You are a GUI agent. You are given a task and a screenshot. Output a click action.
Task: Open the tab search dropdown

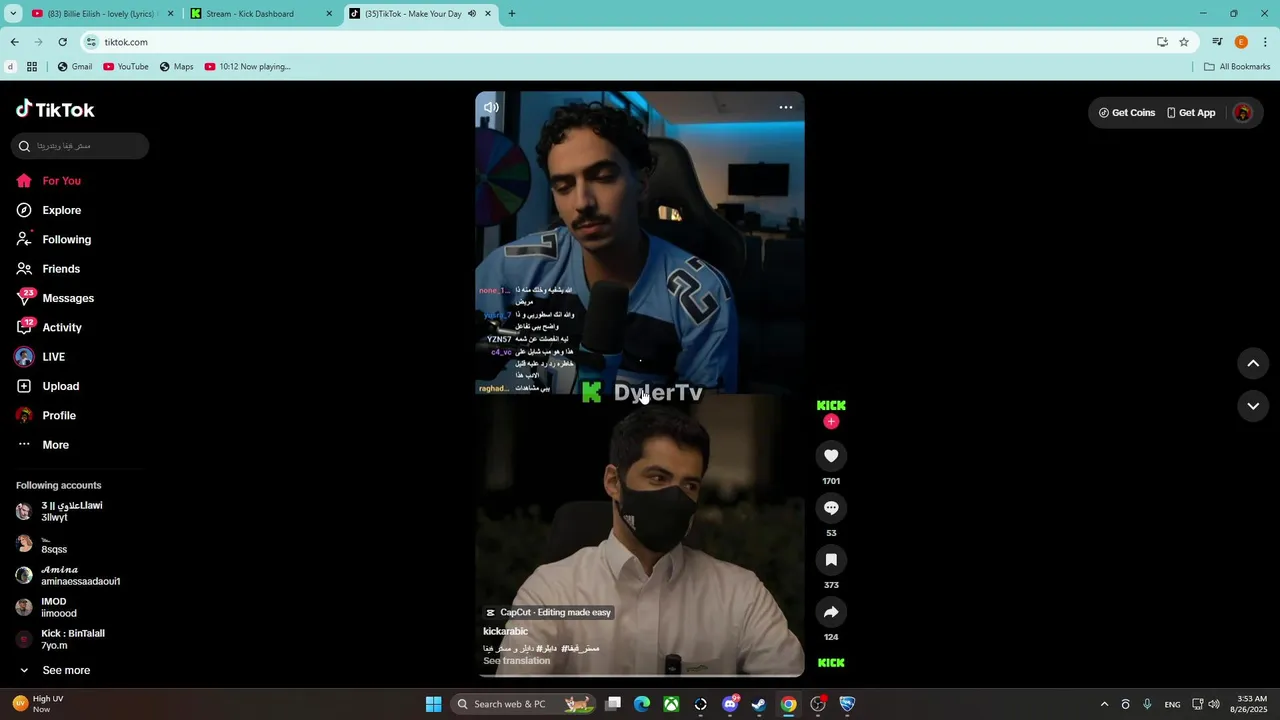13,14
